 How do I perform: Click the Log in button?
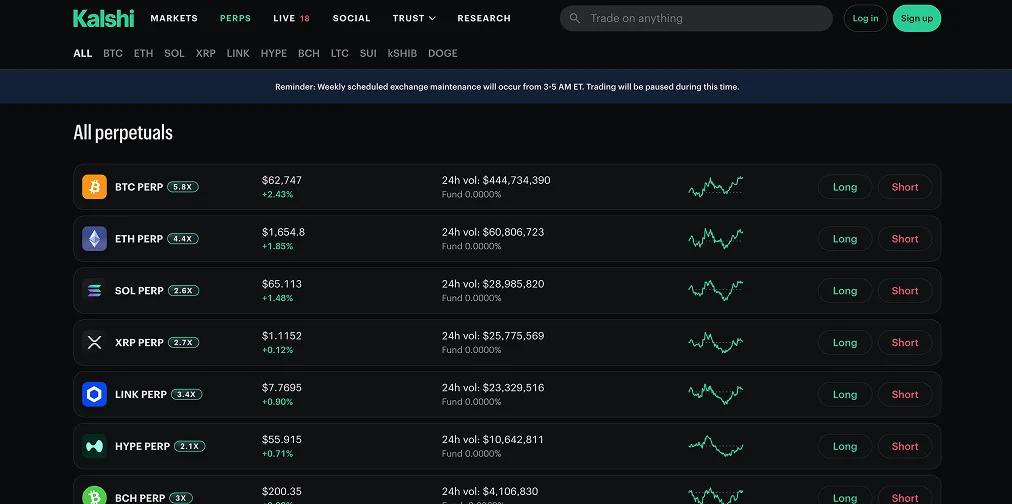[x=865, y=18]
